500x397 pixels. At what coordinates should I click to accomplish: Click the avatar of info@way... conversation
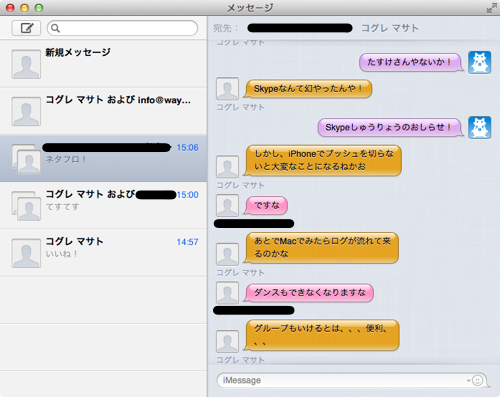click(x=26, y=111)
